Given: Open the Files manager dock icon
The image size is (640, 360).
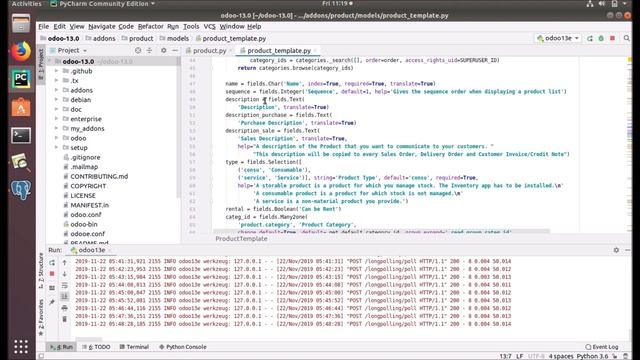Looking at the screenshot, I should [21, 24].
